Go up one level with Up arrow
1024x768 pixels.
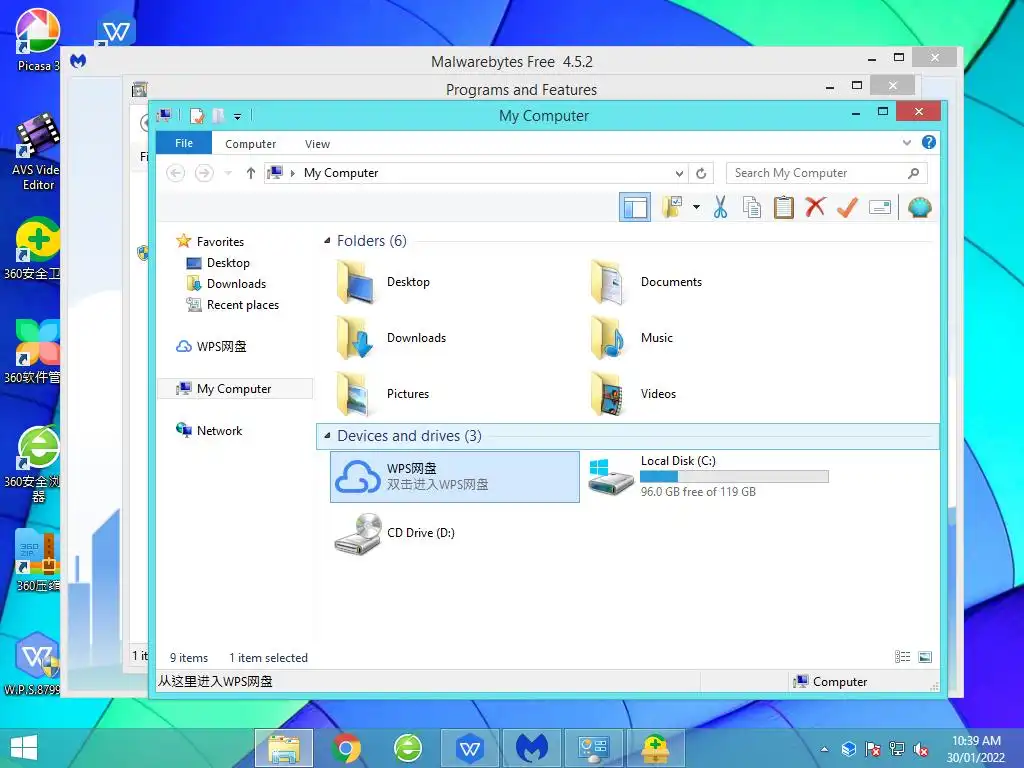(x=251, y=173)
